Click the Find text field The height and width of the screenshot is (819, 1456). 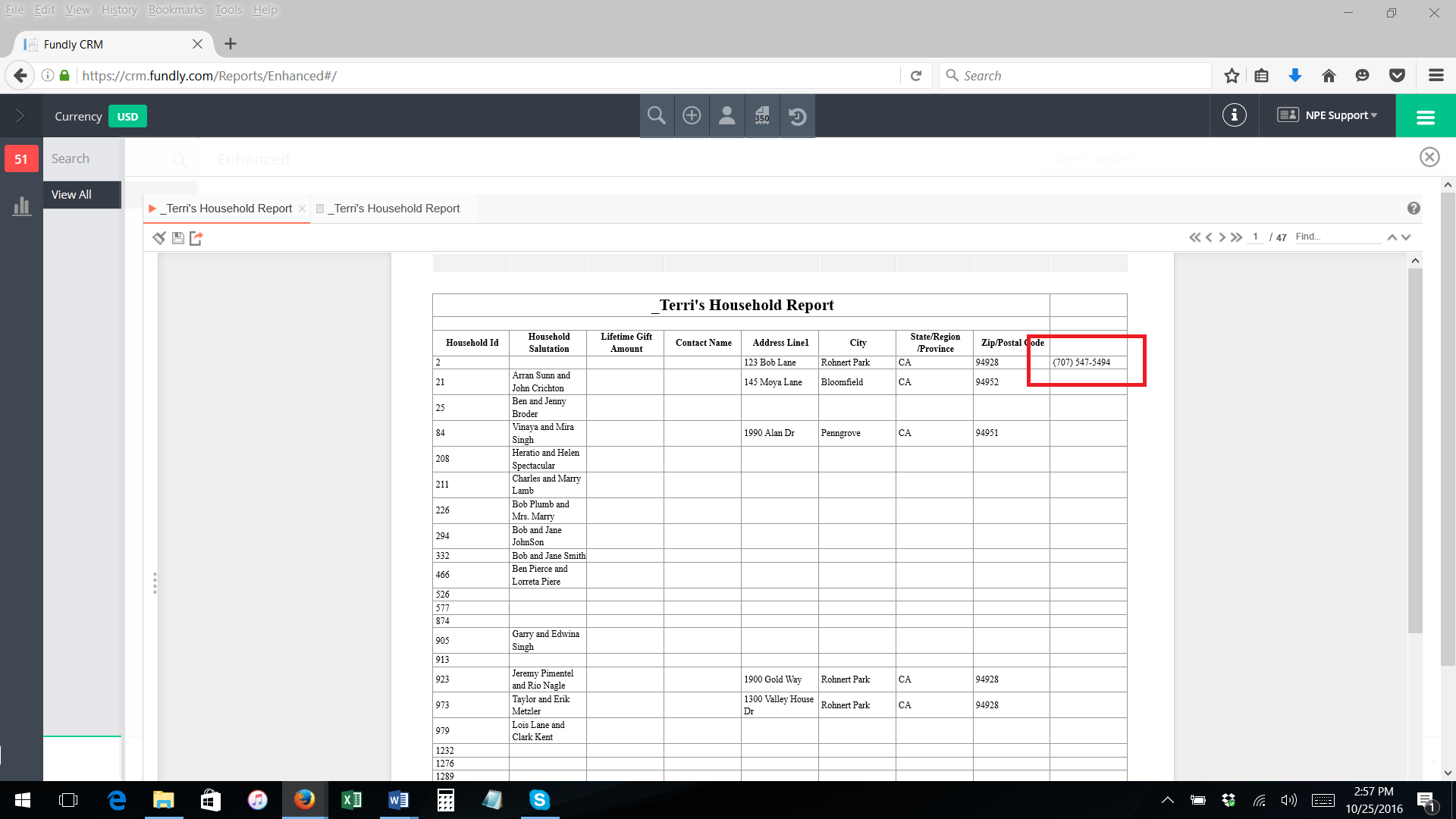[x=1338, y=237]
